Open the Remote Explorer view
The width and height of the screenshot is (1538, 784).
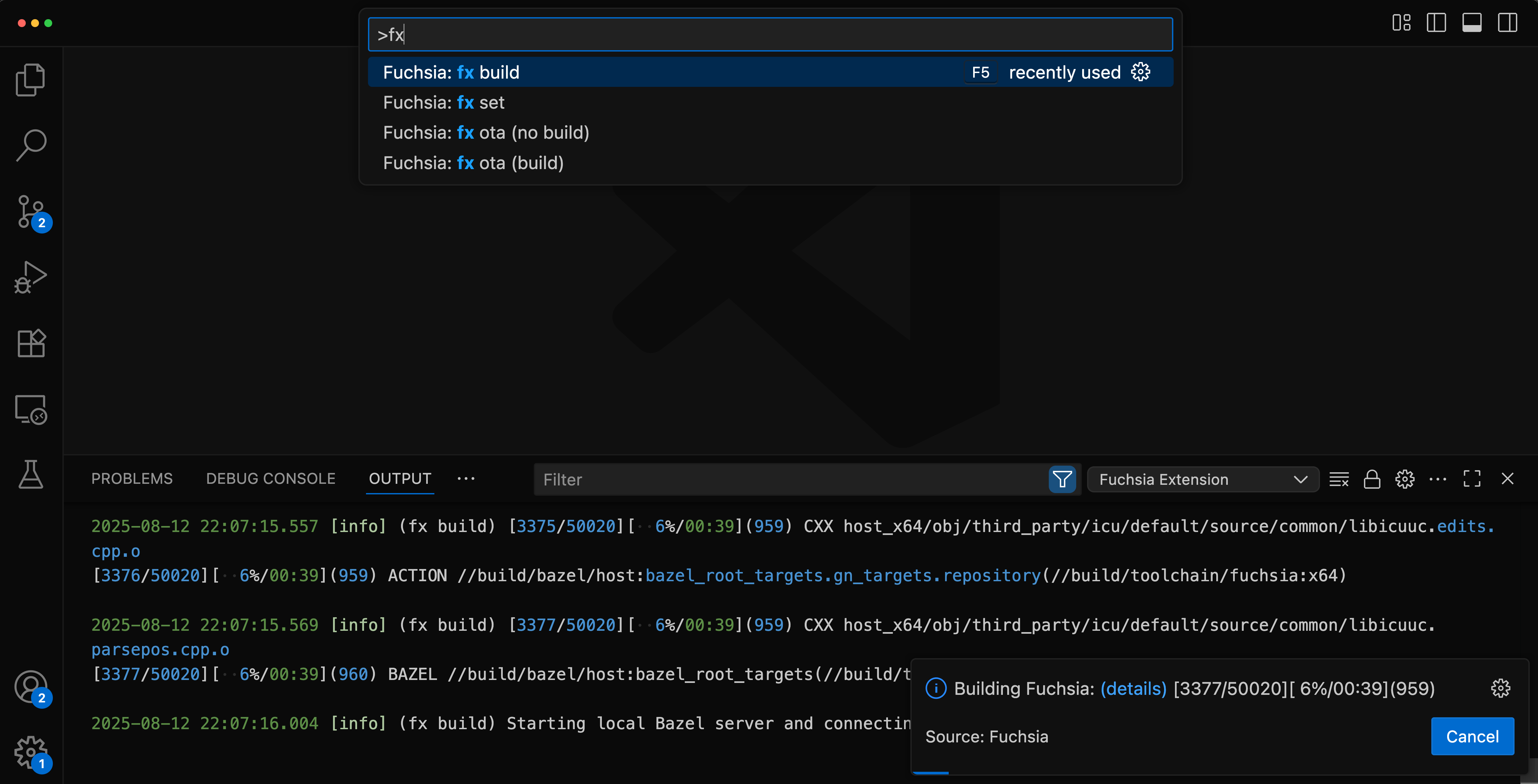click(x=30, y=410)
